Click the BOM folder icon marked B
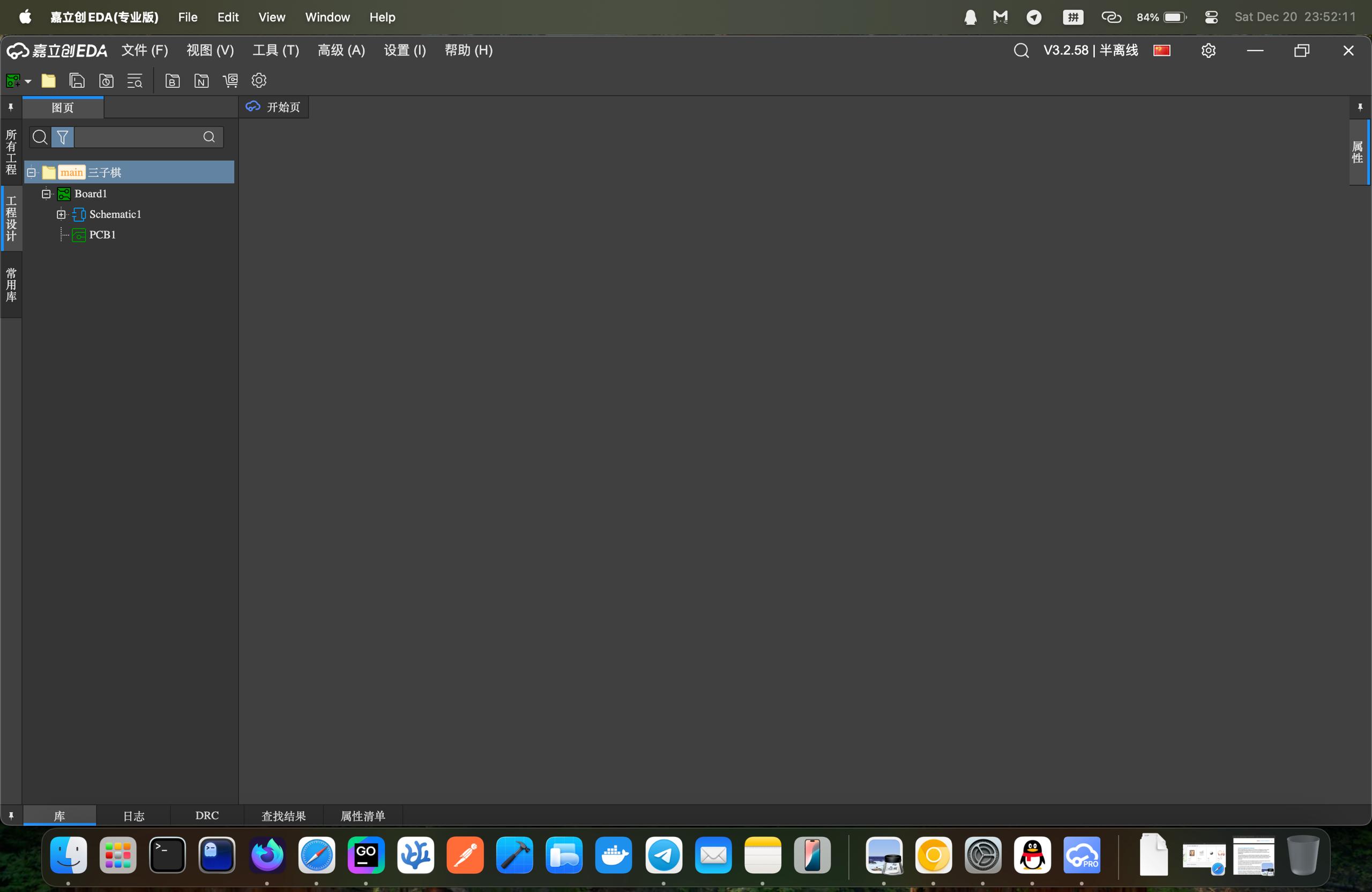Viewport: 1372px width, 892px height. 173,81
